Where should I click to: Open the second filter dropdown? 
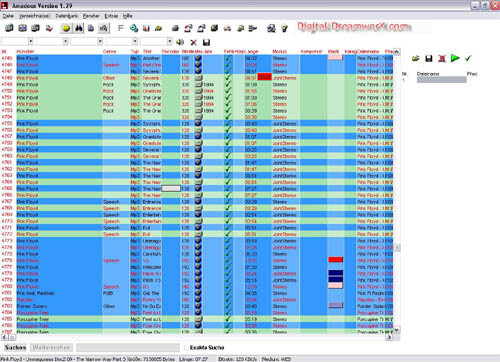click(x=65, y=41)
